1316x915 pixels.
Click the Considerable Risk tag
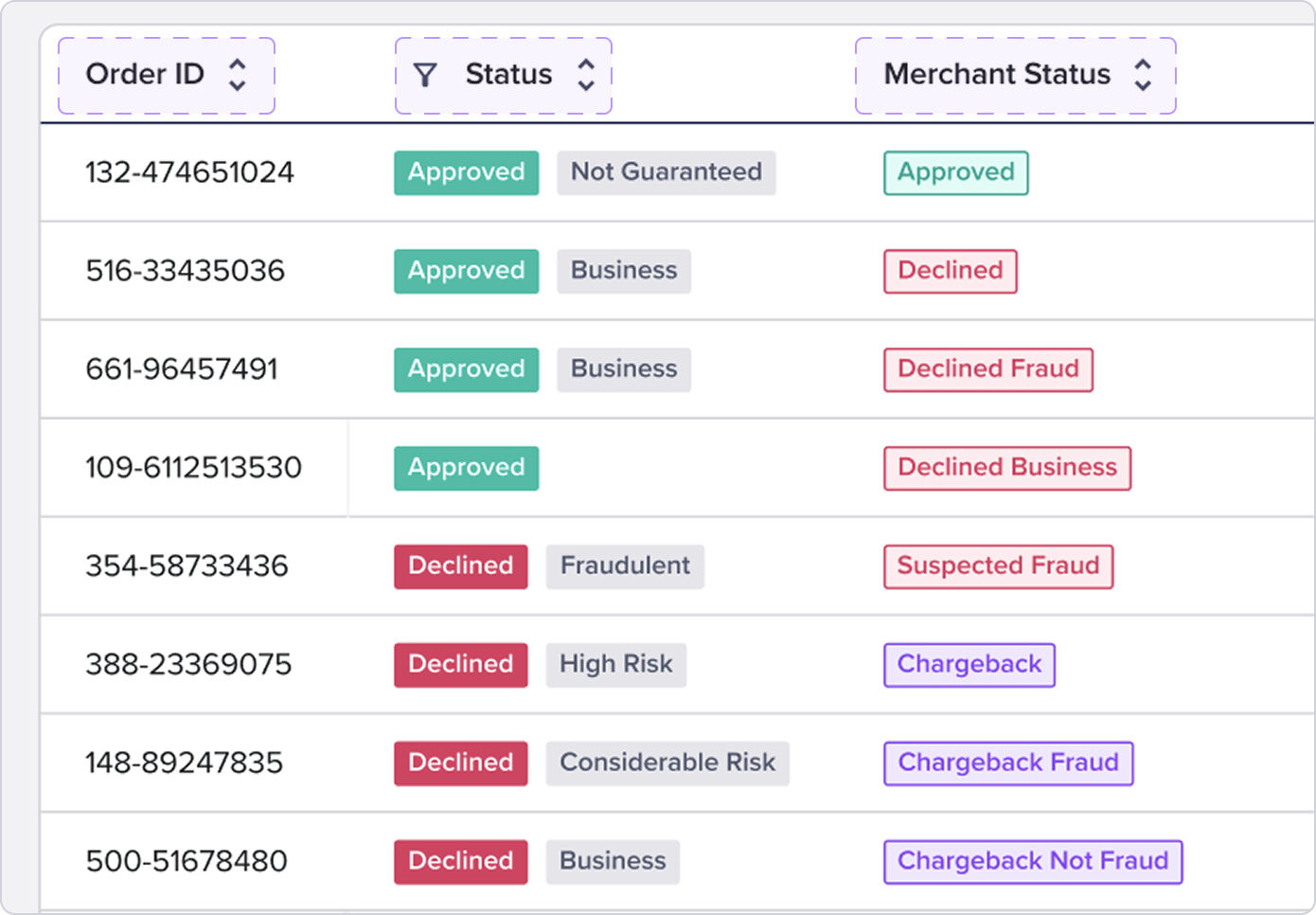click(667, 763)
